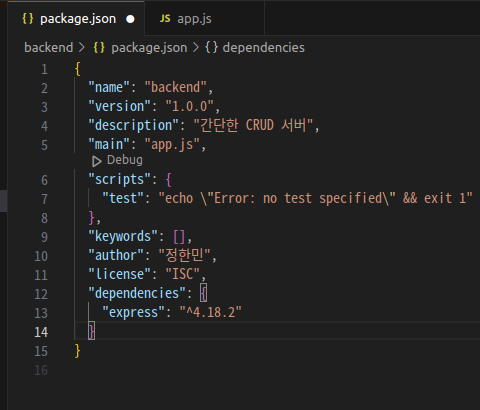Click the braces icon before dependencies breadcrumb
Screen dimensions: 480x410
click(x=211, y=47)
